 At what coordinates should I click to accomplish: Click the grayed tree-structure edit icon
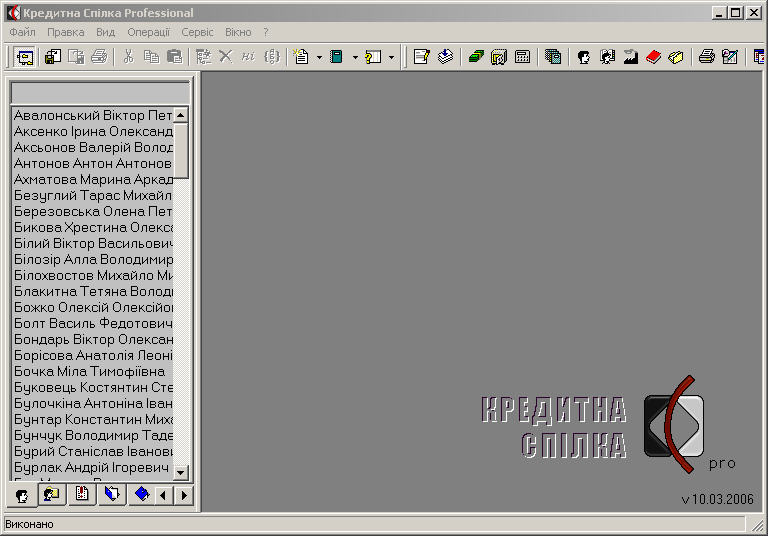point(203,57)
